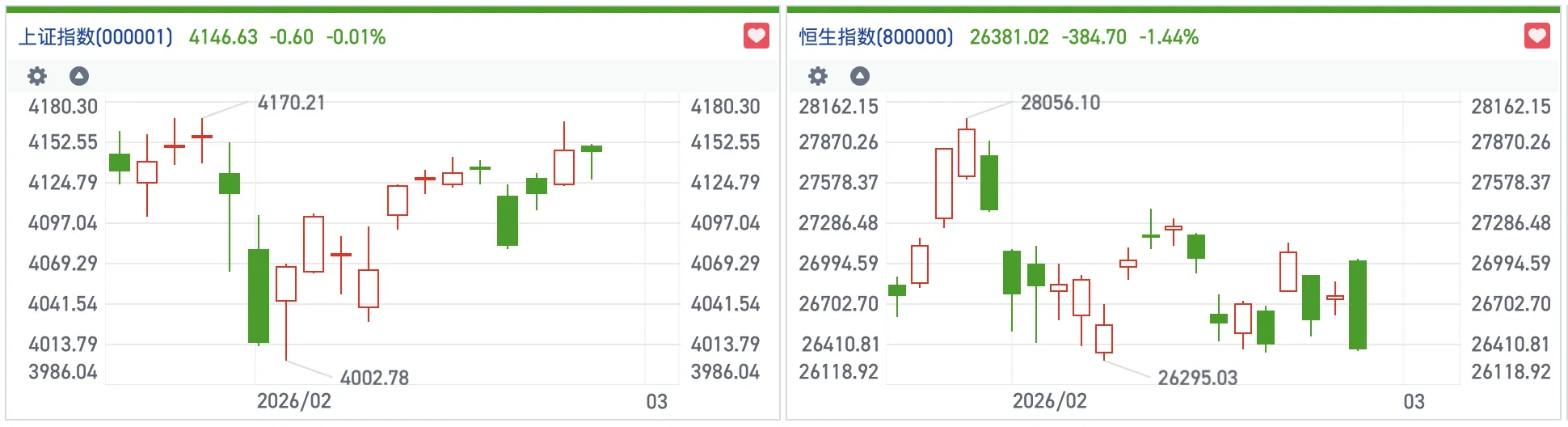The image size is (1568, 427).
Task: Collapse the 恒生指数 chart with the triangle icon
Action: [860, 76]
